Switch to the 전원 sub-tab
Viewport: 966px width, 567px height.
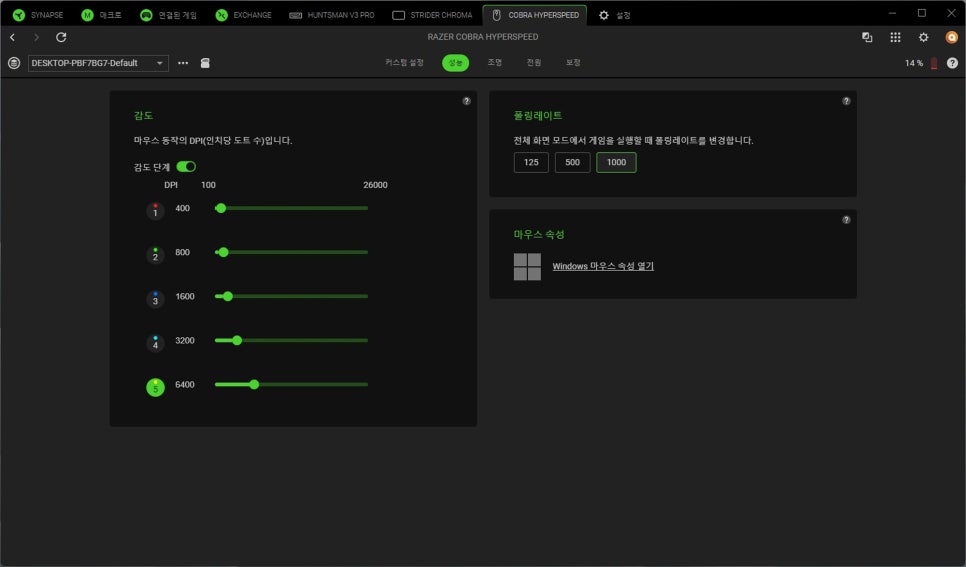(x=534, y=63)
